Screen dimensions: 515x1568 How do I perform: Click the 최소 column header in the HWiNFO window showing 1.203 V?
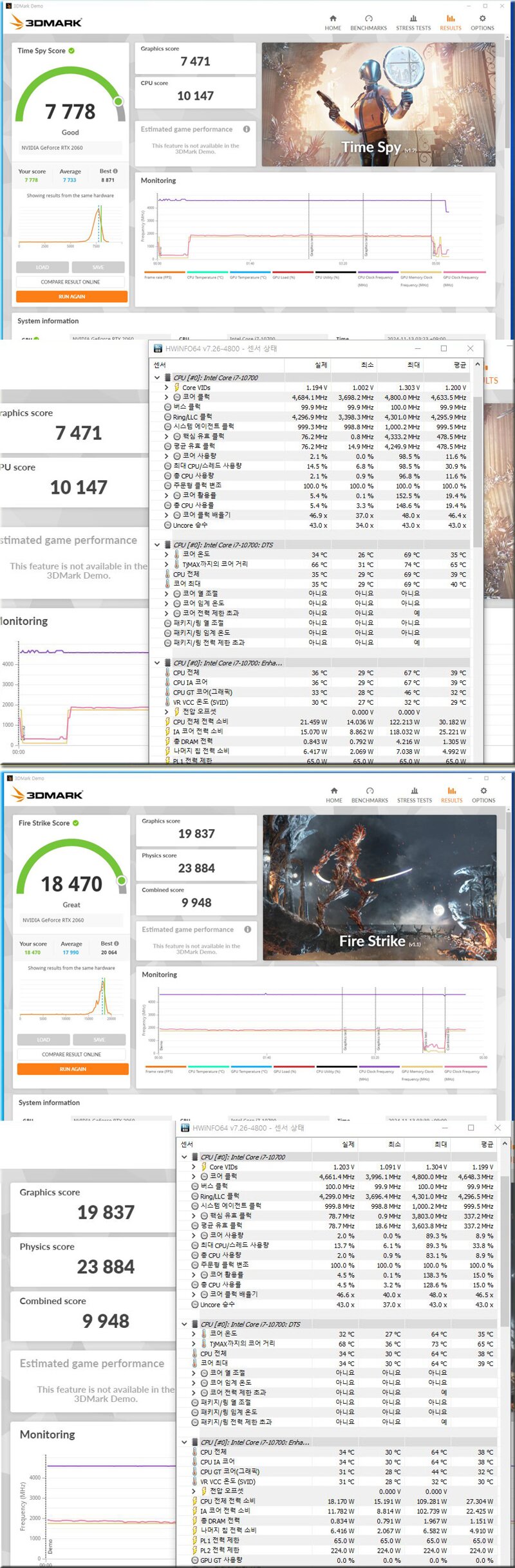pos(381,1144)
